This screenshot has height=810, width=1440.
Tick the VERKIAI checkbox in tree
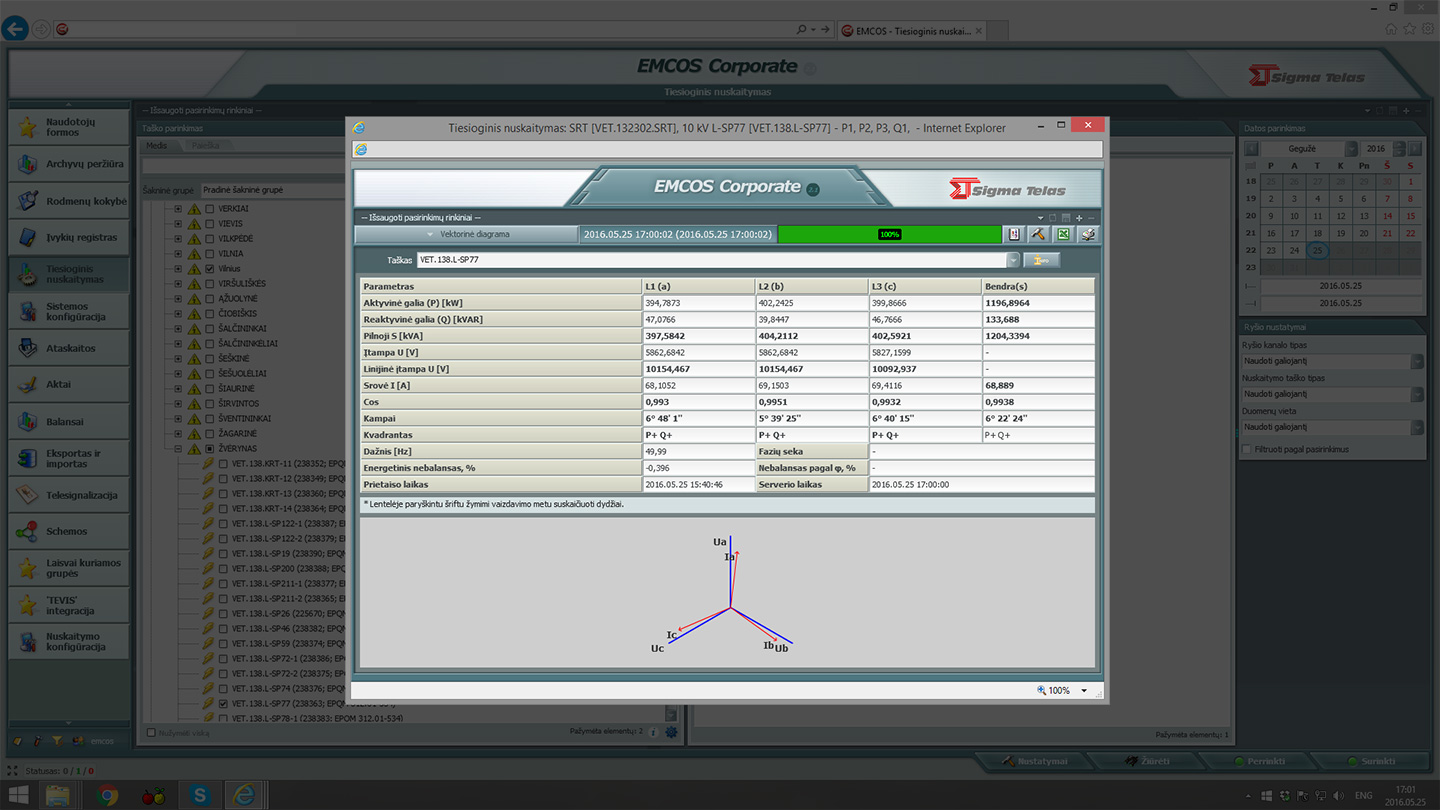pos(209,209)
